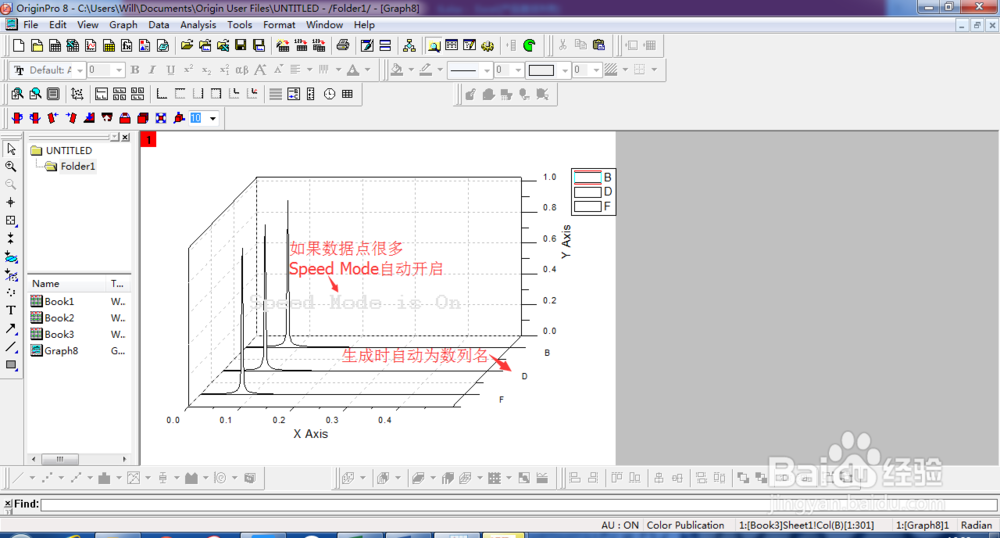Click legend swatch for B
This screenshot has height=538, width=1000.
[587, 177]
